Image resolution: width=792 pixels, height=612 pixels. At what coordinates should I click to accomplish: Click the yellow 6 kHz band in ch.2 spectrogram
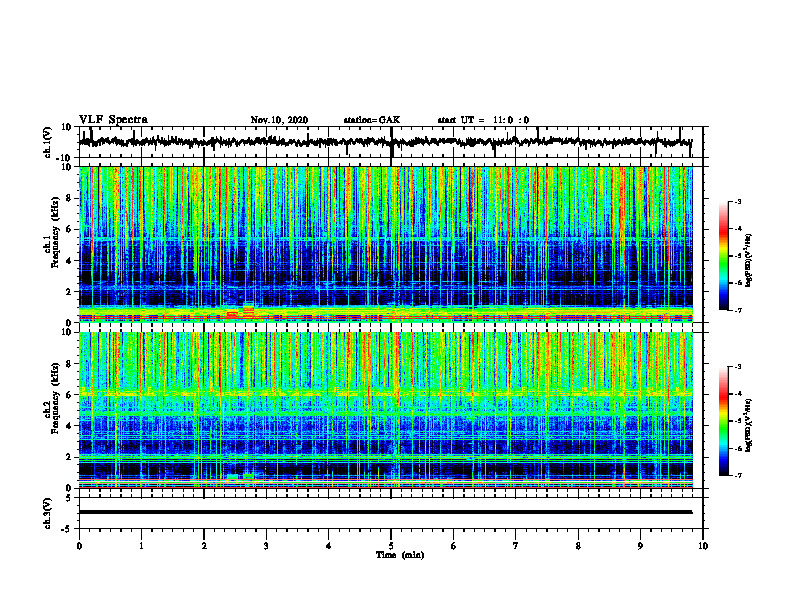pyautogui.click(x=386, y=393)
